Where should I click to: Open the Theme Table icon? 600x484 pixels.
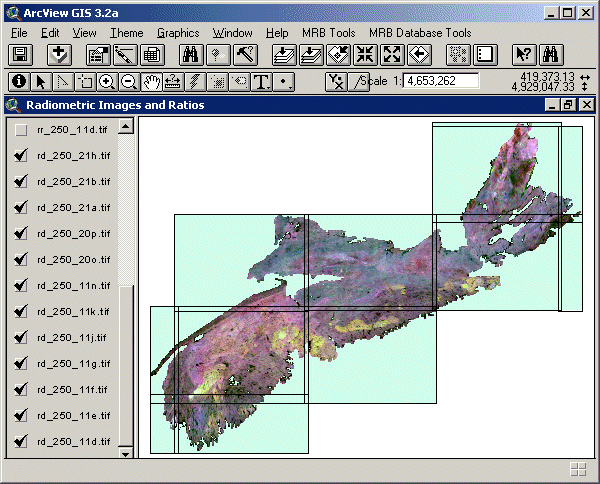point(152,55)
